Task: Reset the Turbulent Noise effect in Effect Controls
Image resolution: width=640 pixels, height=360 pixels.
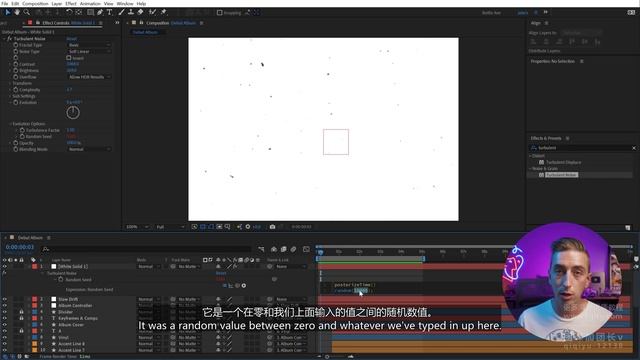Action: pos(71,39)
